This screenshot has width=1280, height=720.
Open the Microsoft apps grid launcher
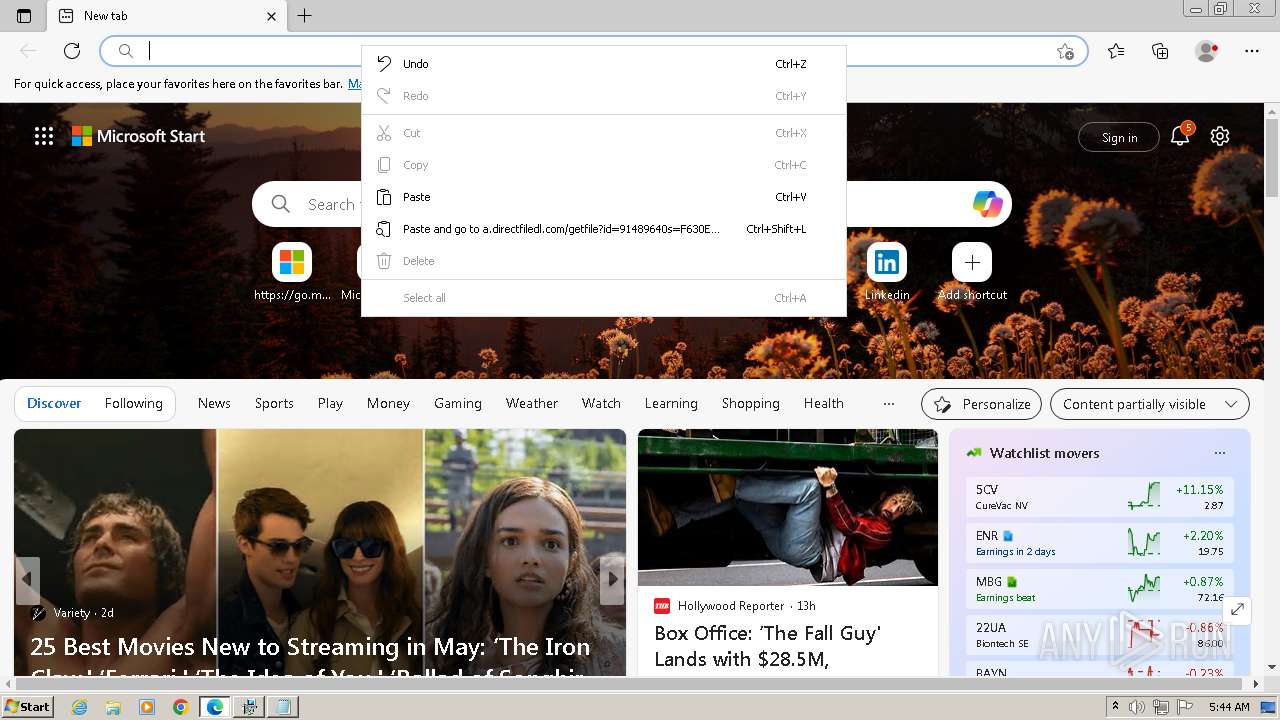click(x=44, y=136)
